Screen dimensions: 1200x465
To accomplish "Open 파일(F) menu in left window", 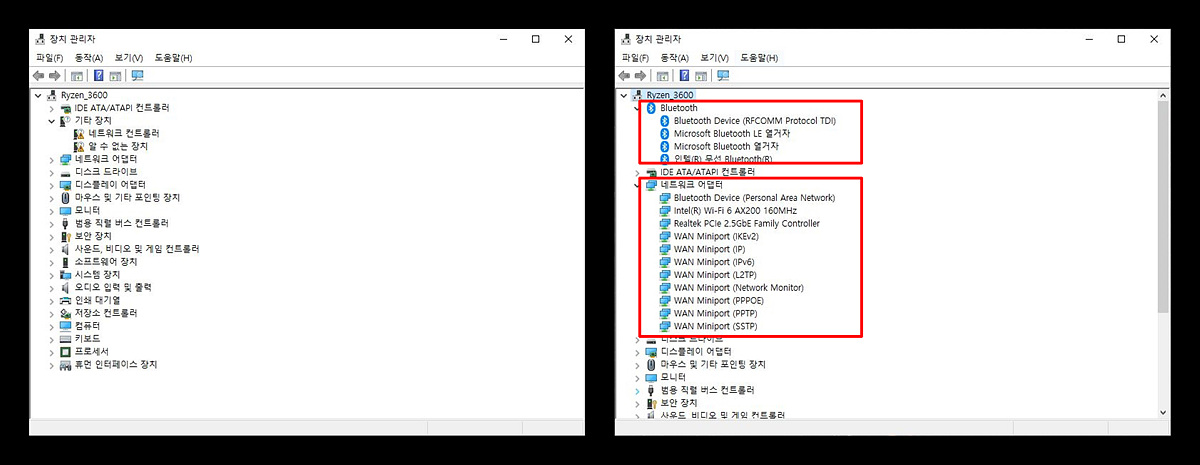I will 49,58.
